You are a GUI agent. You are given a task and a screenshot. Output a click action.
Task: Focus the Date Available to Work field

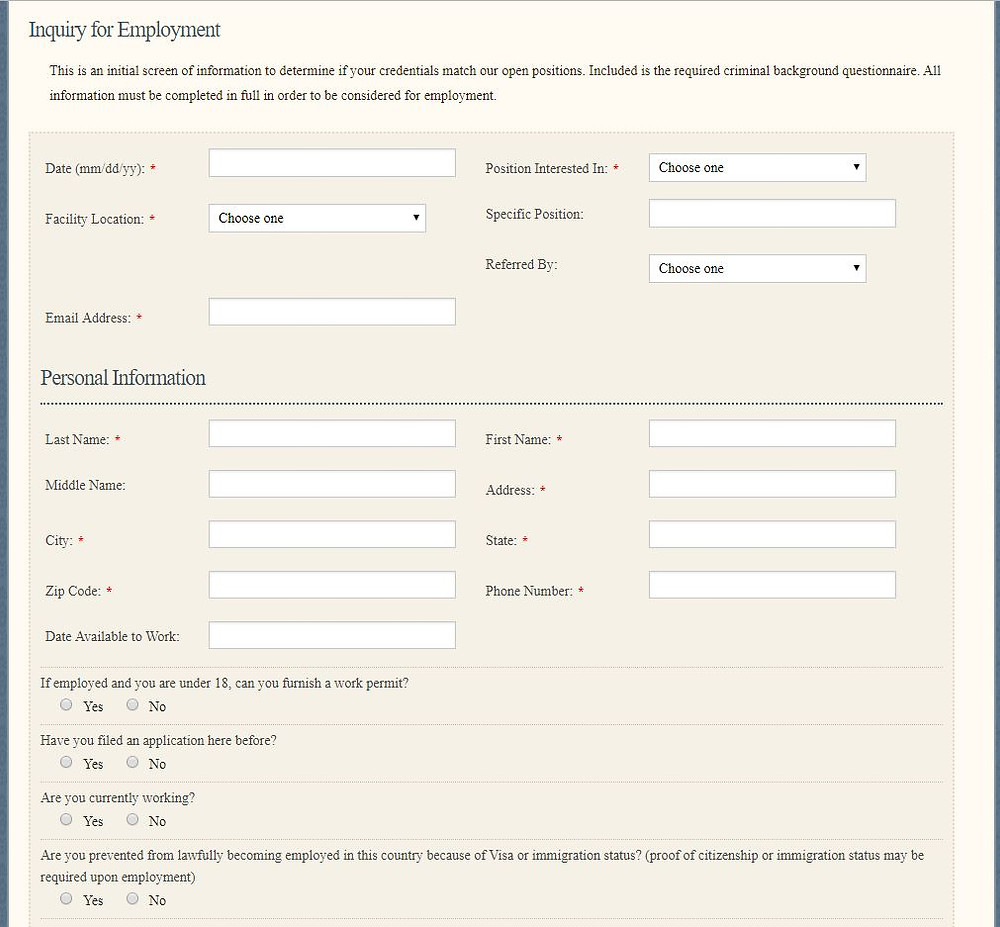(332, 635)
